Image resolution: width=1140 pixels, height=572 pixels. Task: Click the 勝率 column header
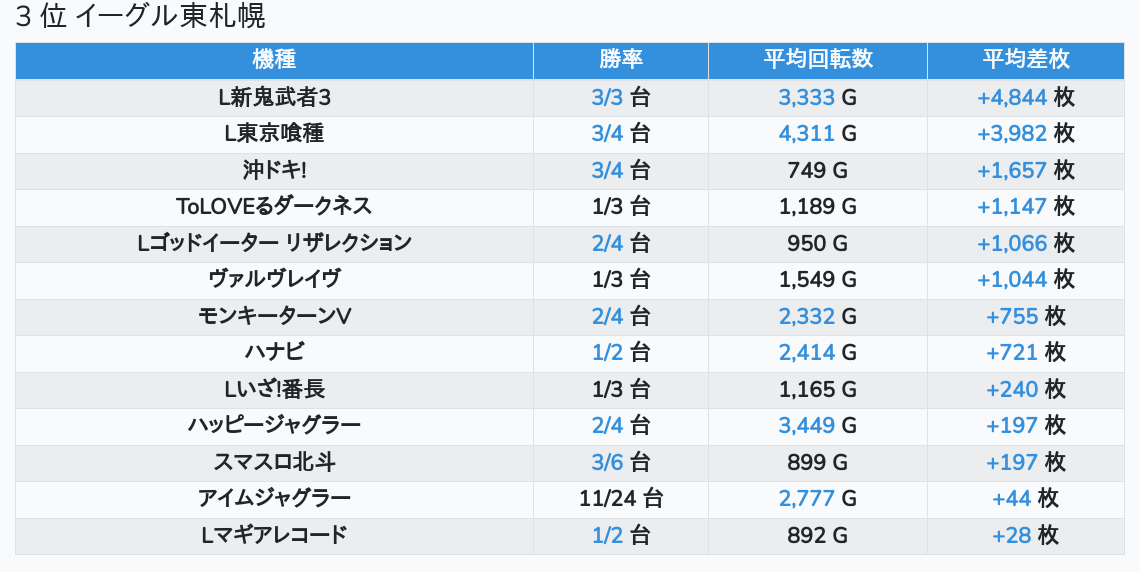click(620, 60)
